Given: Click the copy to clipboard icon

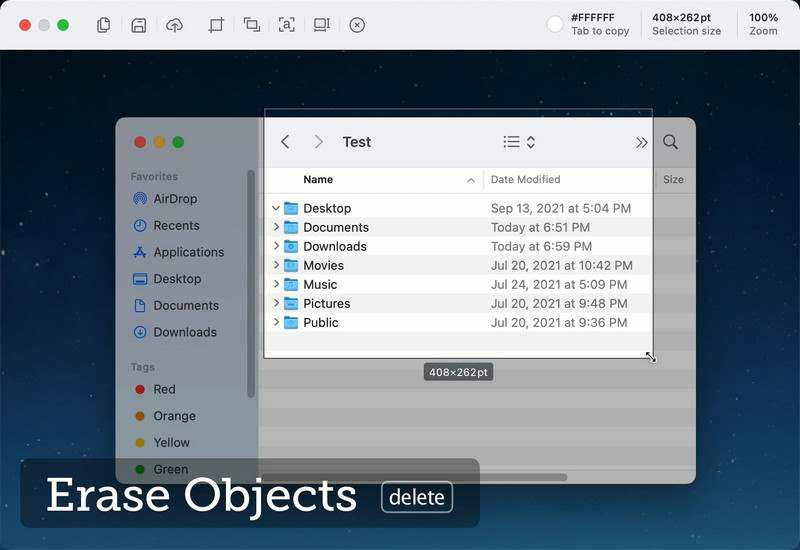Looking at the screenshot, I should pos(104,24).
